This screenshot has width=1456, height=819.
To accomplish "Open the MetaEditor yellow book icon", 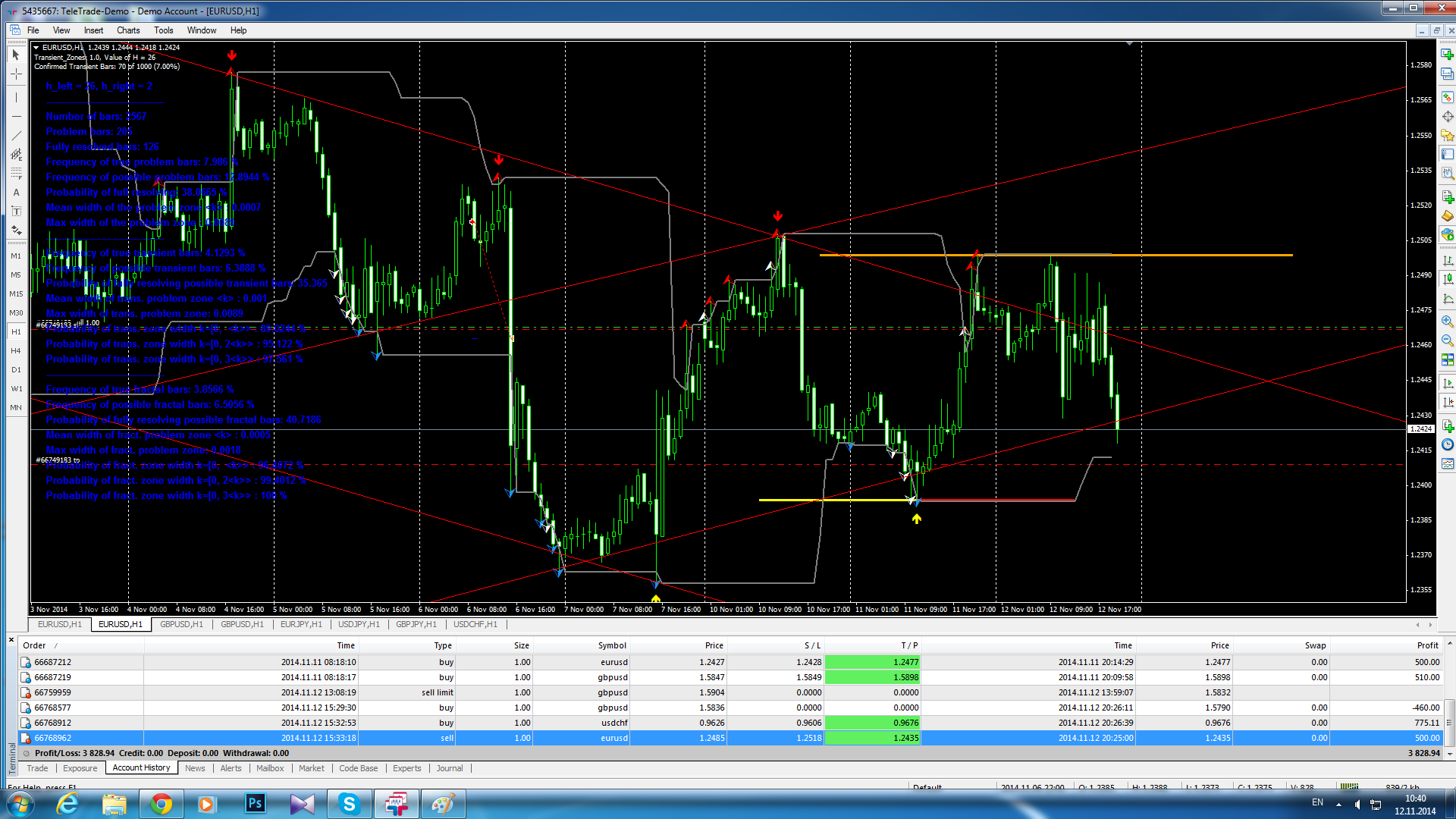I will click(x=1447, y=216).
